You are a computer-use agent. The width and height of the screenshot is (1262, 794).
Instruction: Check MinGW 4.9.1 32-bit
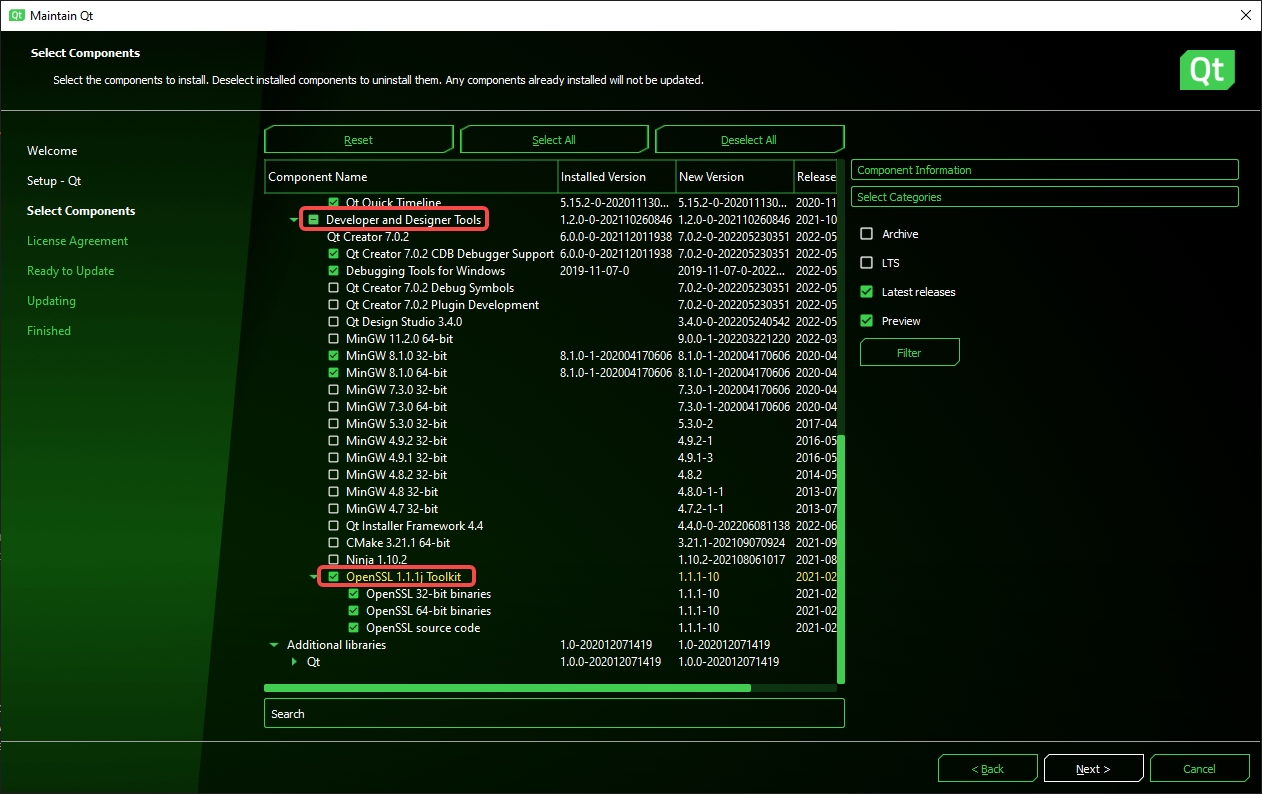[x=334, y=458]
